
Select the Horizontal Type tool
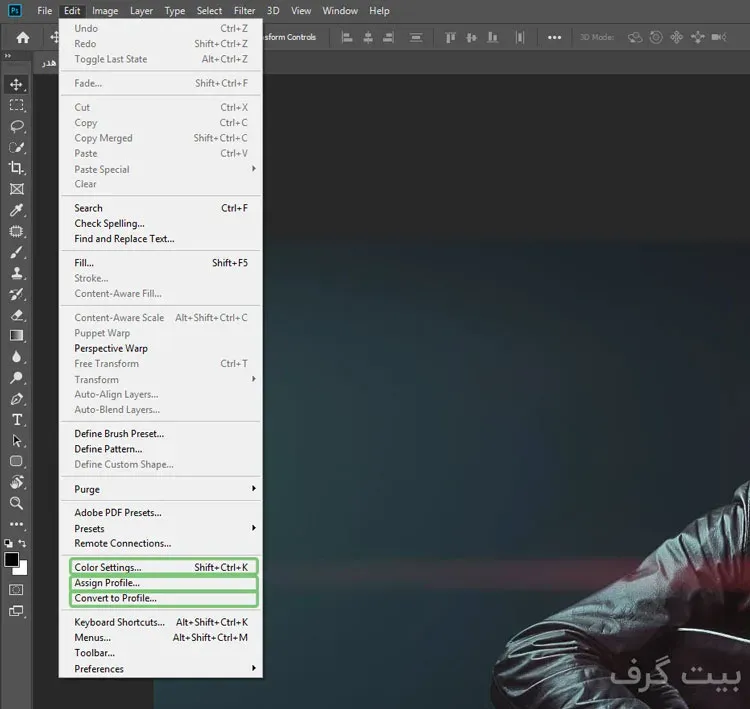(x=16, y=420)
